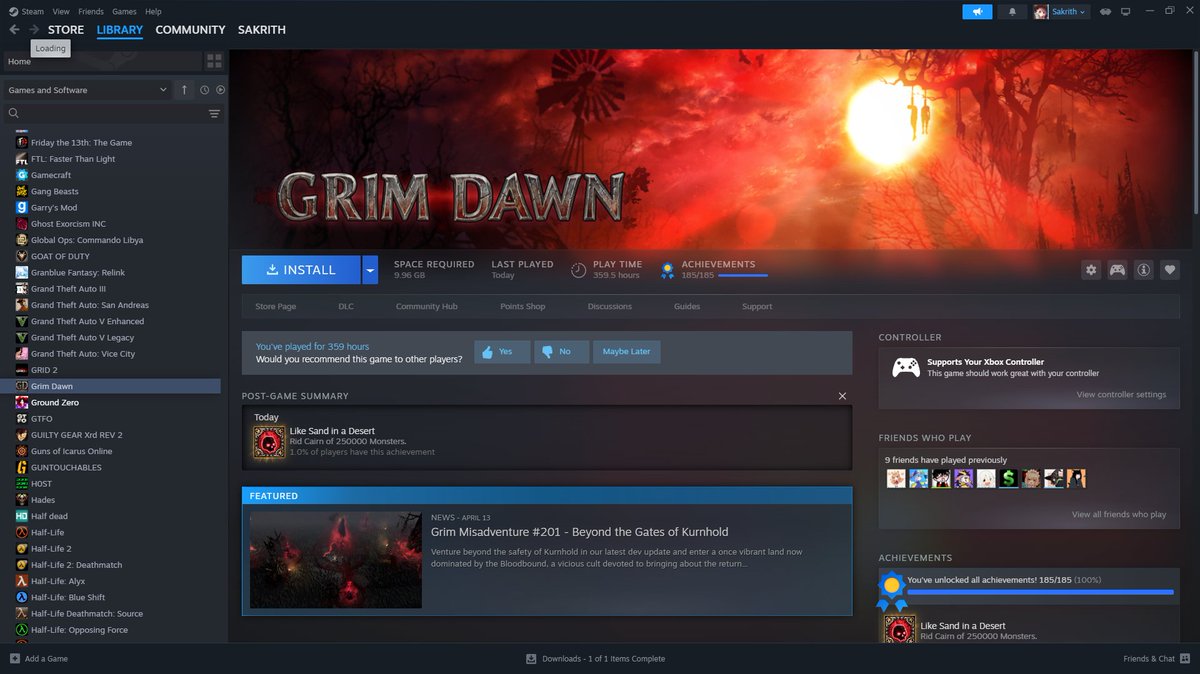Viewport: 1200px width, 674px height.
Task: Click the Achievements 185/185 progress bar in header
Action: pos(742,275)
